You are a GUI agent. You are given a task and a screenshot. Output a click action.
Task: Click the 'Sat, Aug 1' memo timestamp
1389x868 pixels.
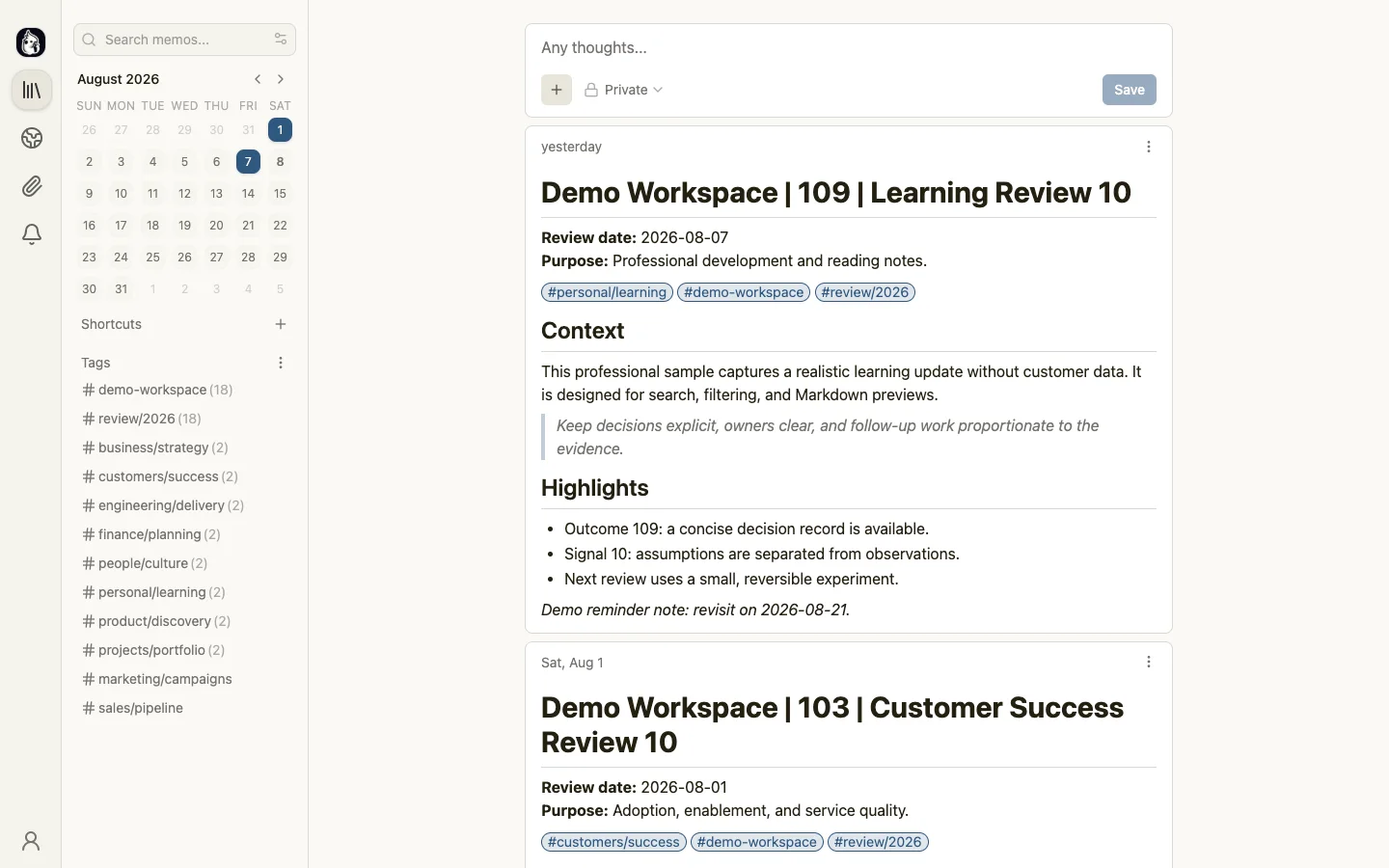click(x=572, y=663)
